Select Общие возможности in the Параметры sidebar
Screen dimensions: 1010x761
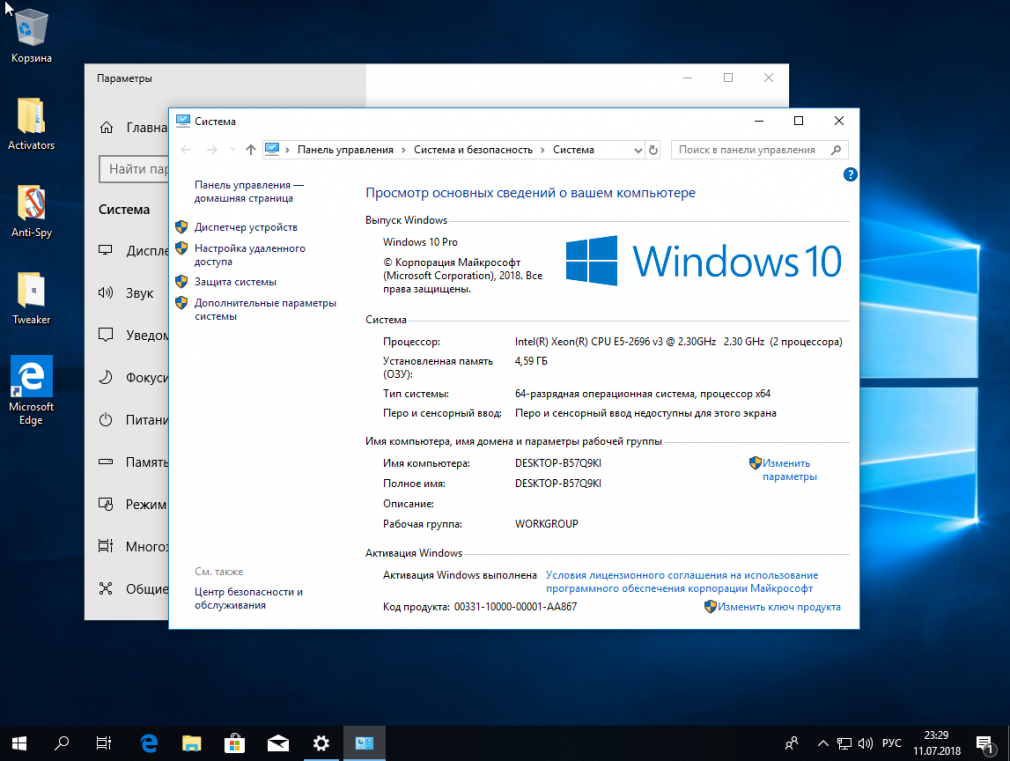[x=133, y=589]
